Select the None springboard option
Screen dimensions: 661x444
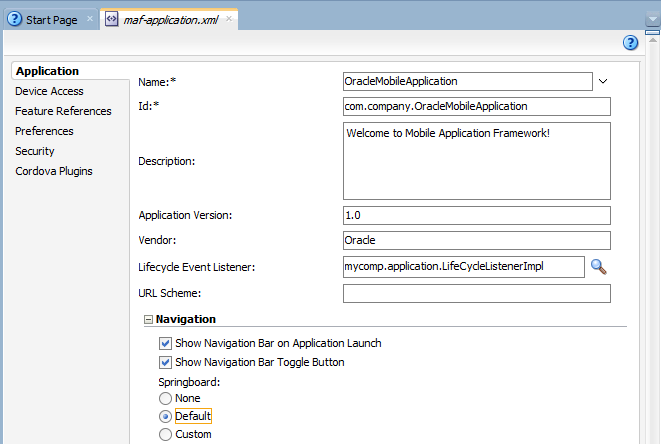pyautogui.click(x=165, y=398)
